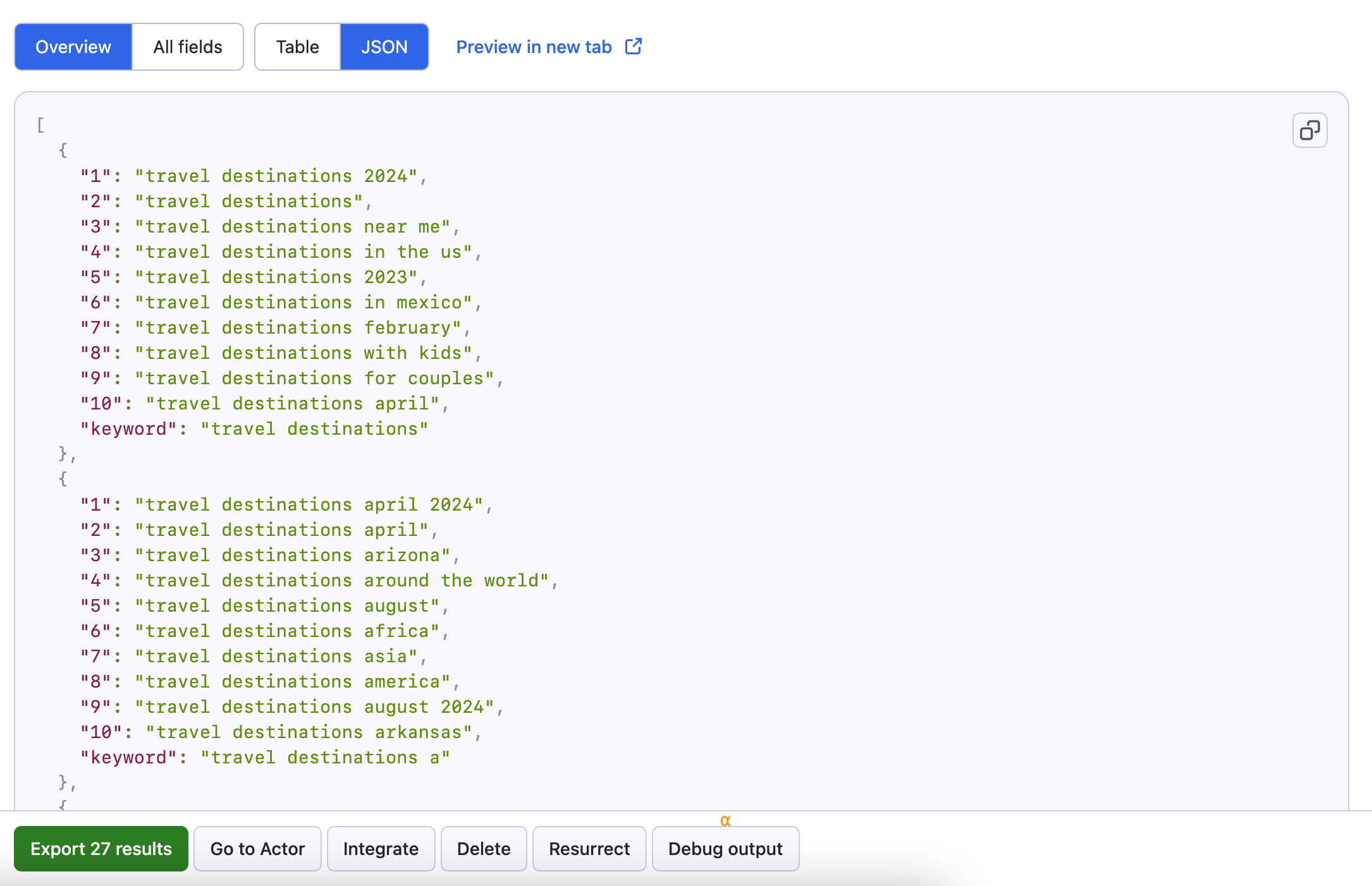Select the "travel destinations 2024" value
This screenshot has width=1372, height=886.
coord(277,176)
